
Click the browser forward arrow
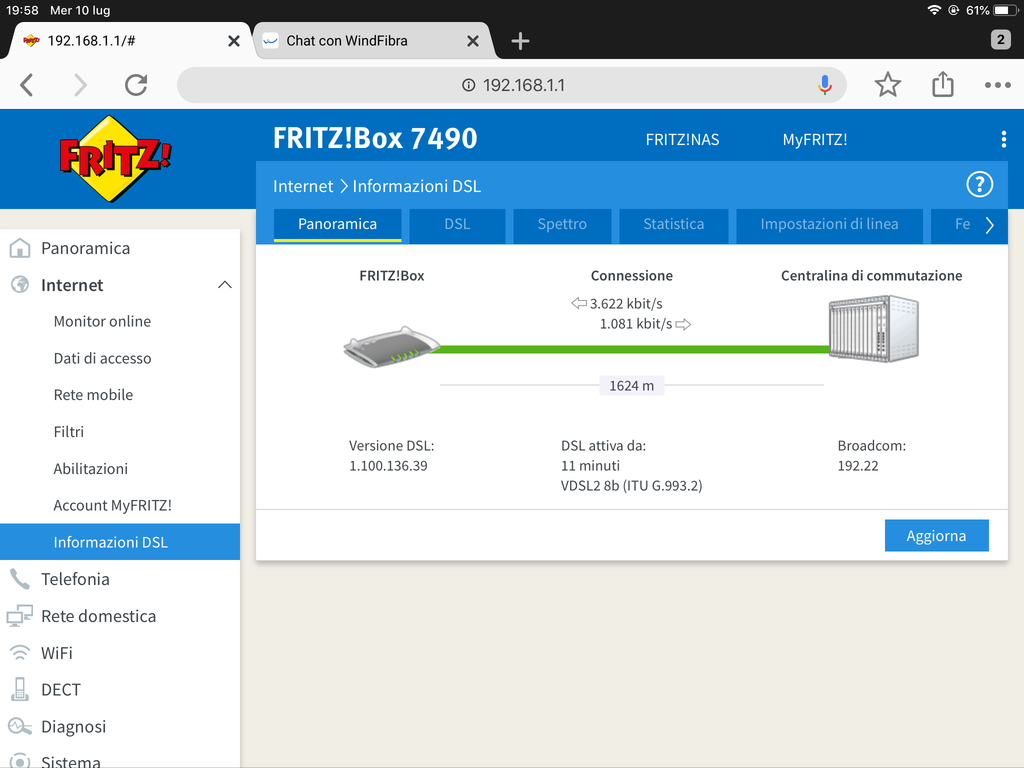coord(80,85)
